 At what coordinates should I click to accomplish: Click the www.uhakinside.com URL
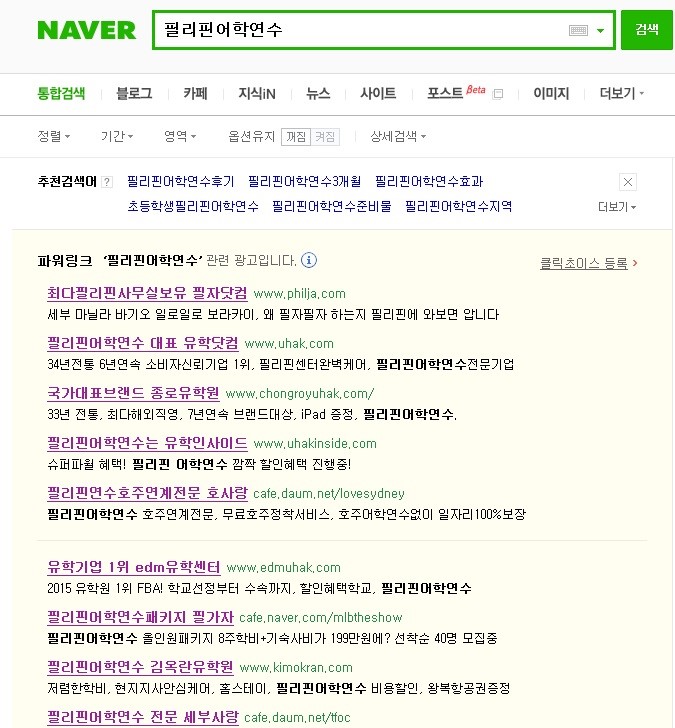[x=315, y=444]
